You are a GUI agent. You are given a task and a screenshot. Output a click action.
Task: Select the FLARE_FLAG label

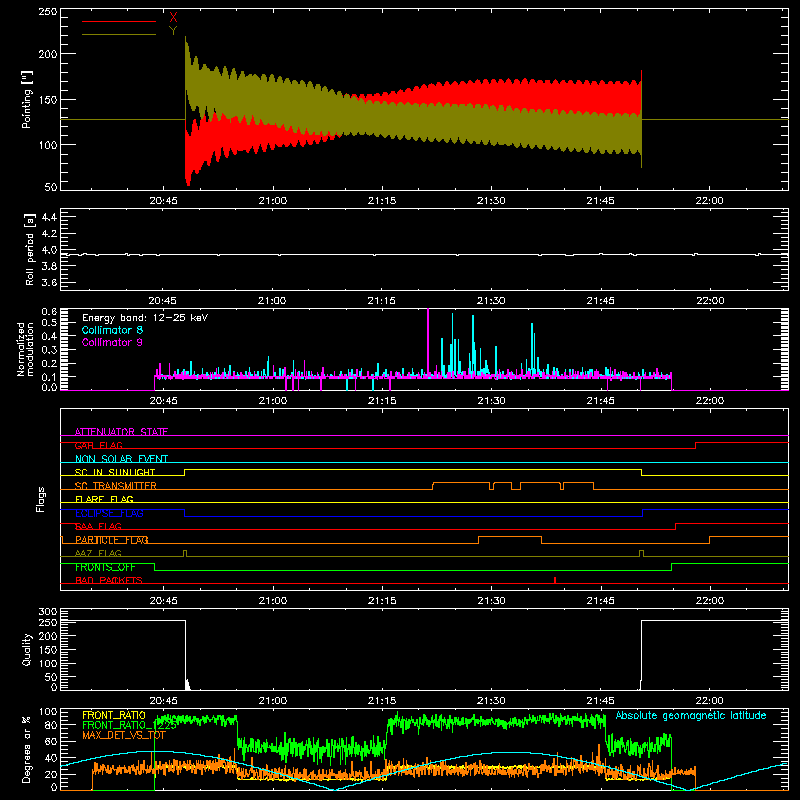tap(104, 499)
